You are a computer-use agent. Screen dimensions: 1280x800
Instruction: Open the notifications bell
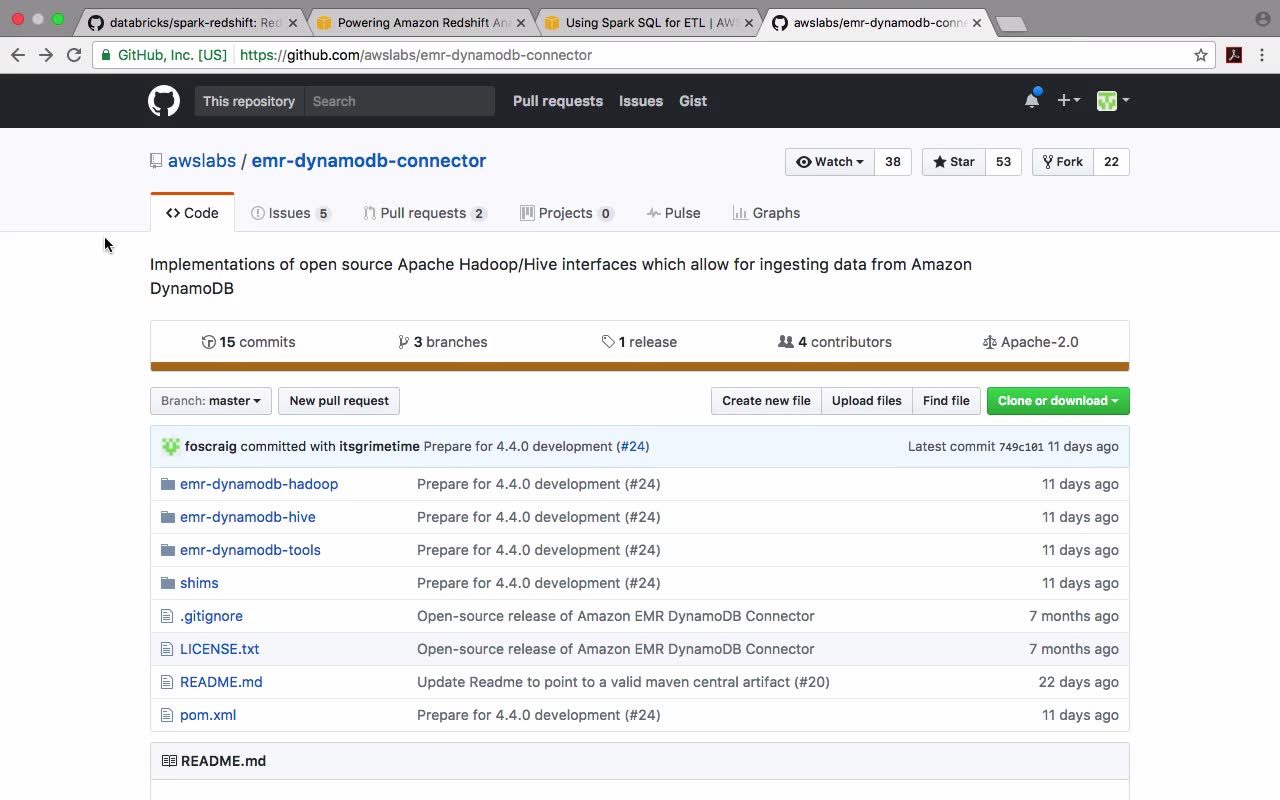(x=1032, y=100)
